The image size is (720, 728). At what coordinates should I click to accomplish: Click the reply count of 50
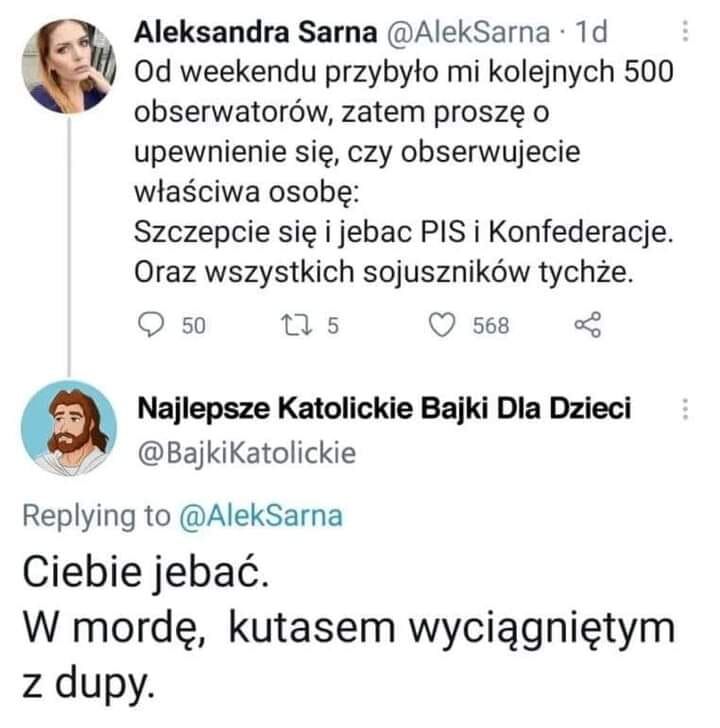[x=193, y=326]
